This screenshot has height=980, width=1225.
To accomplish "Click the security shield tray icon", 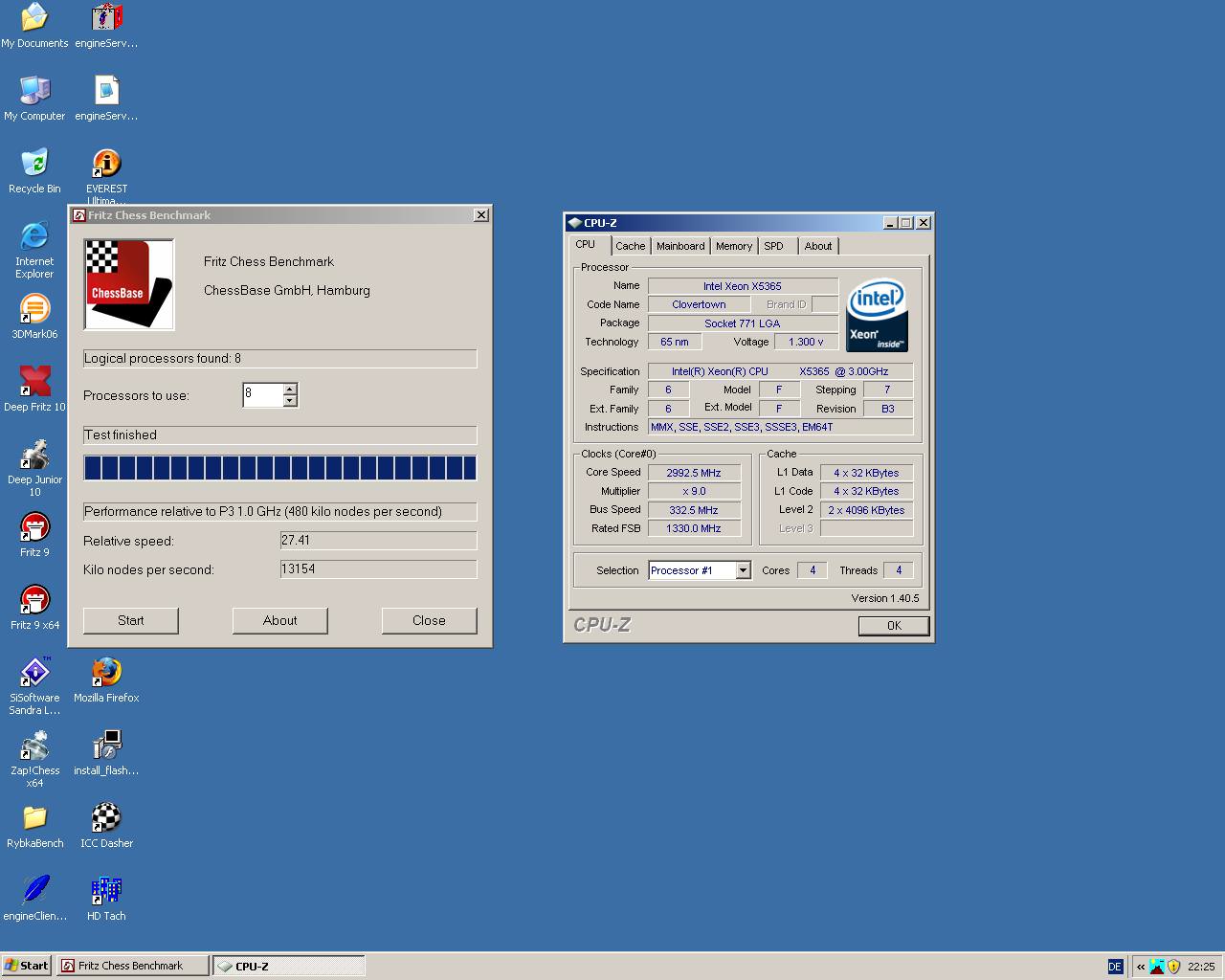I will [1173, 967].
